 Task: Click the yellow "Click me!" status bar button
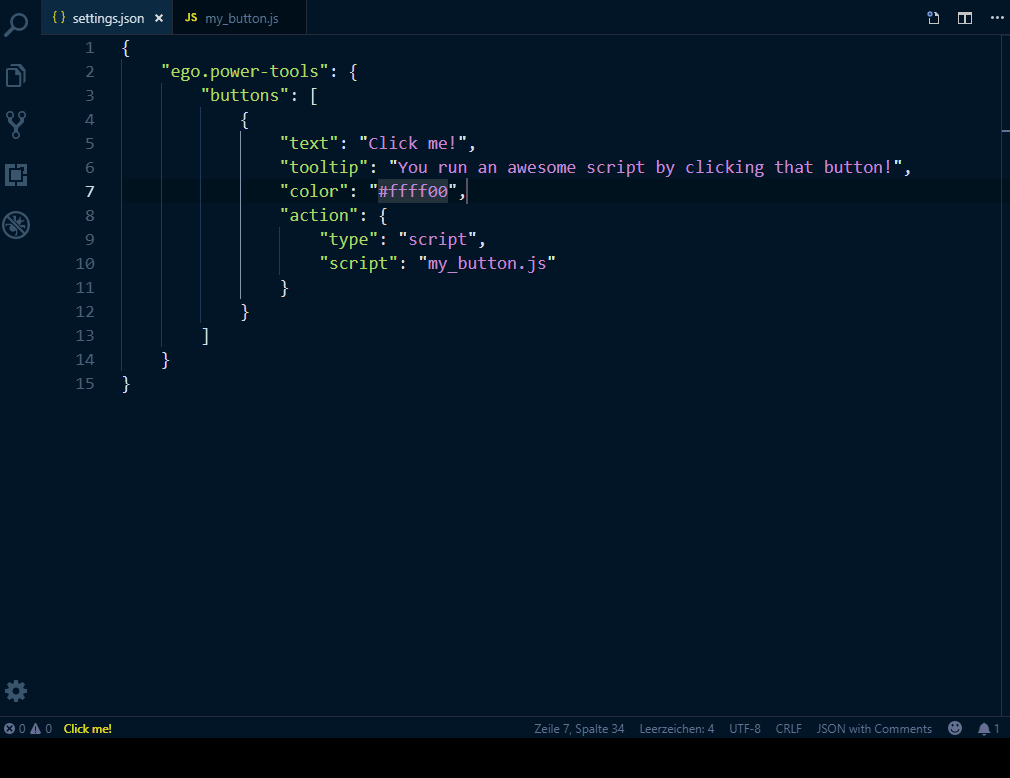click(88, 729)
